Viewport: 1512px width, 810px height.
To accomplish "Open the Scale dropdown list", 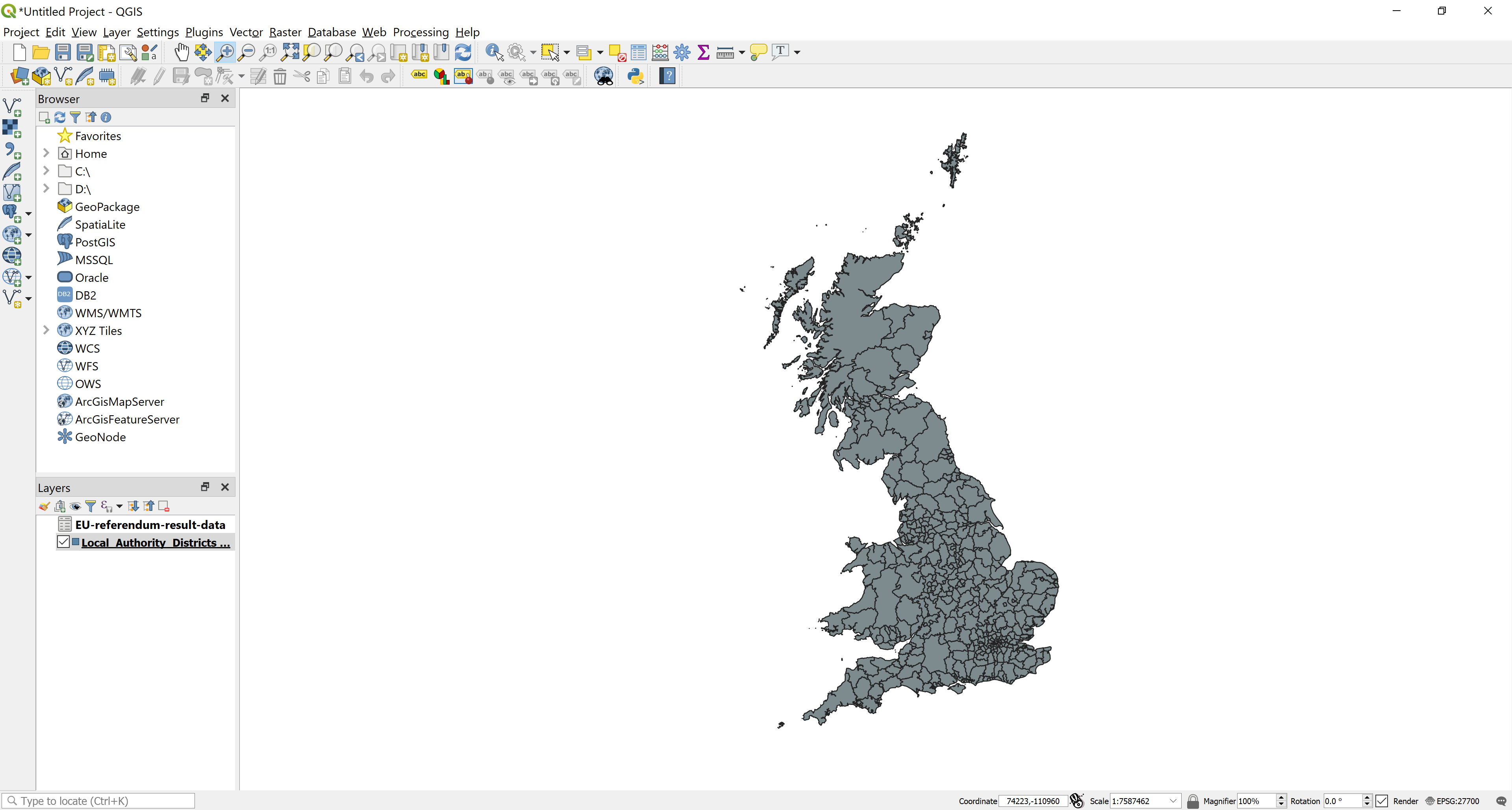I will click(1173, 801).
